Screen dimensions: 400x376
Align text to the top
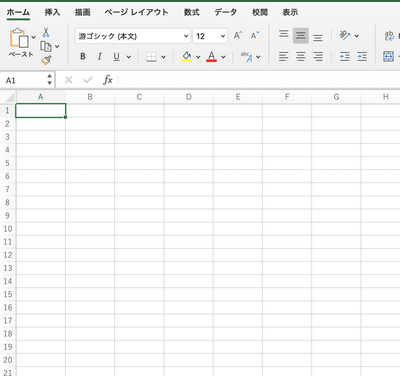click(x=284, y=34)
